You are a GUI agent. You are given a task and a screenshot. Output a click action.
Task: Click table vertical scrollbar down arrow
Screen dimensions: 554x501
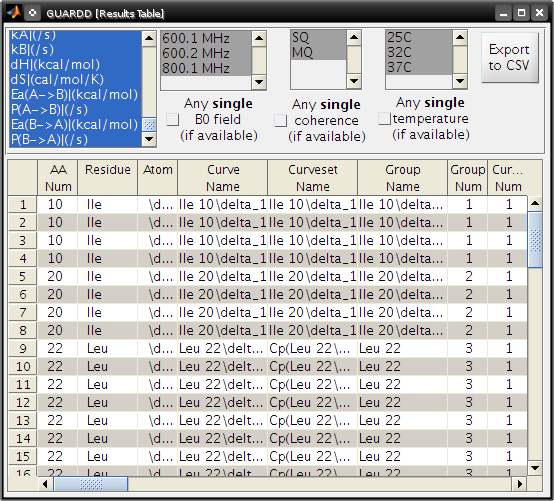click(x=535, y=468)
